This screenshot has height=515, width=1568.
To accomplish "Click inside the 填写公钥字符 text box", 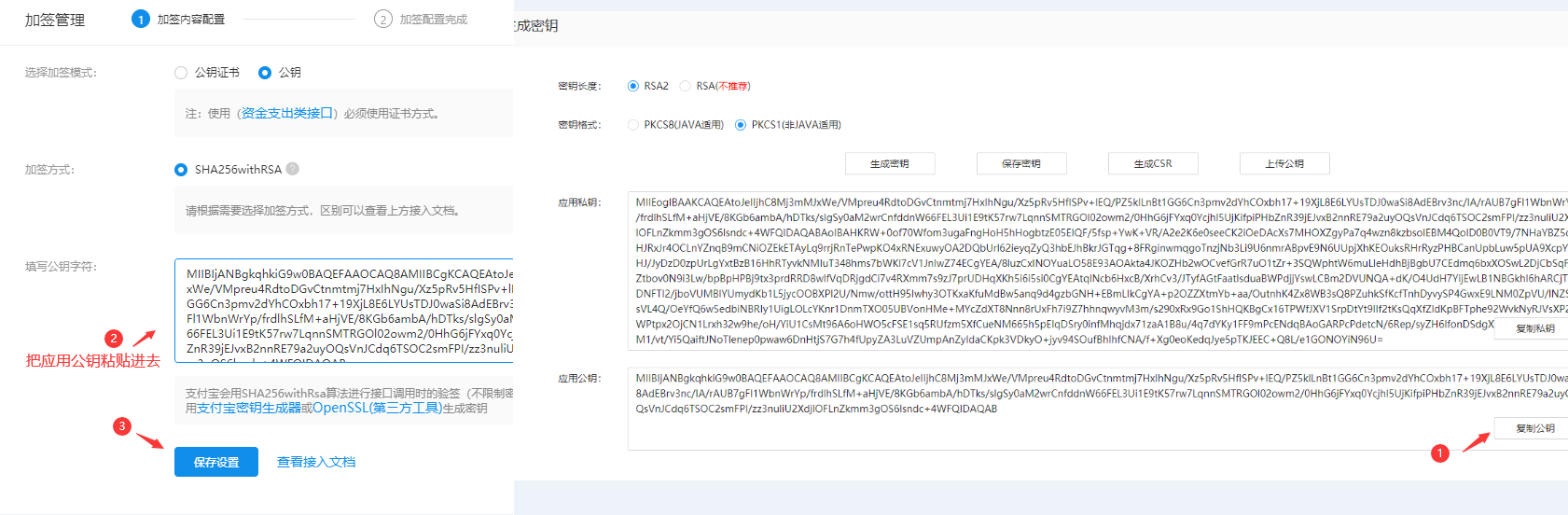I will 345,310.
